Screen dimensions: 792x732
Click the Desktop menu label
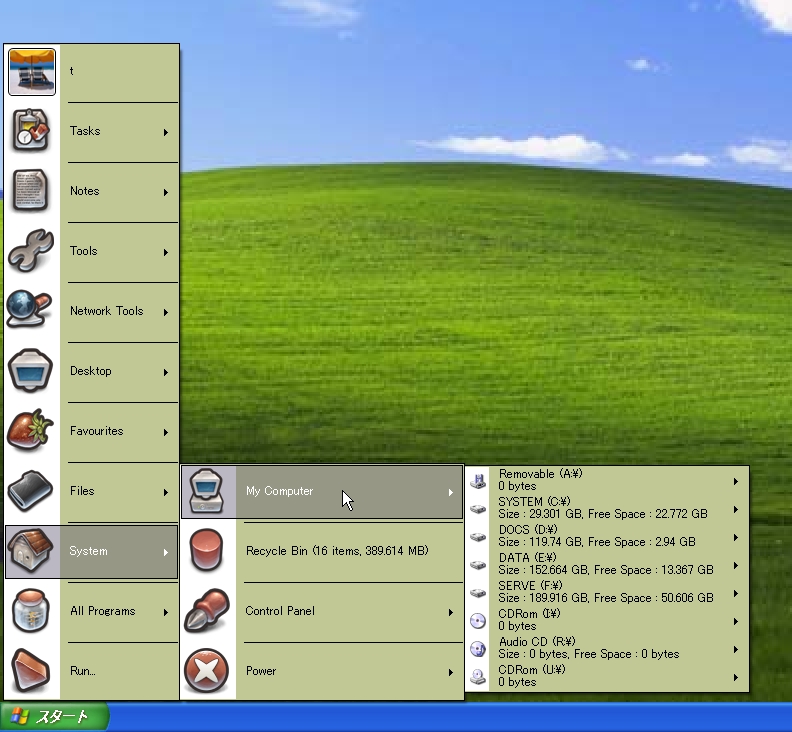[x=90, y=371]
